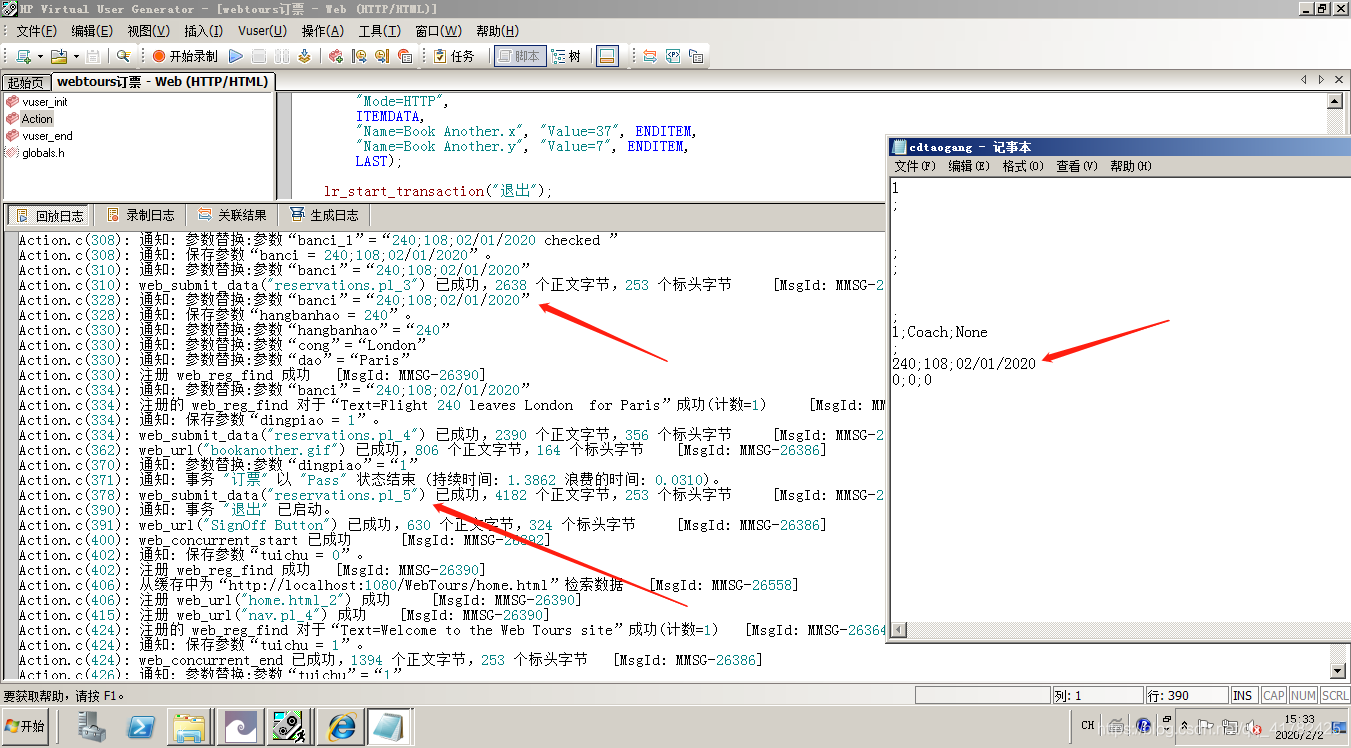Open PowerShell from the taskbar

(x=140, y=727)
